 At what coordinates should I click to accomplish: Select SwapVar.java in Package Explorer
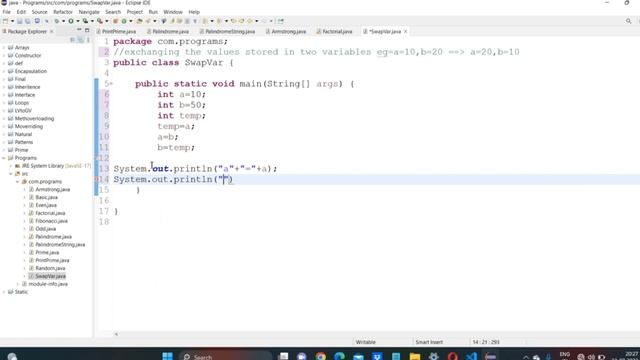50,276
